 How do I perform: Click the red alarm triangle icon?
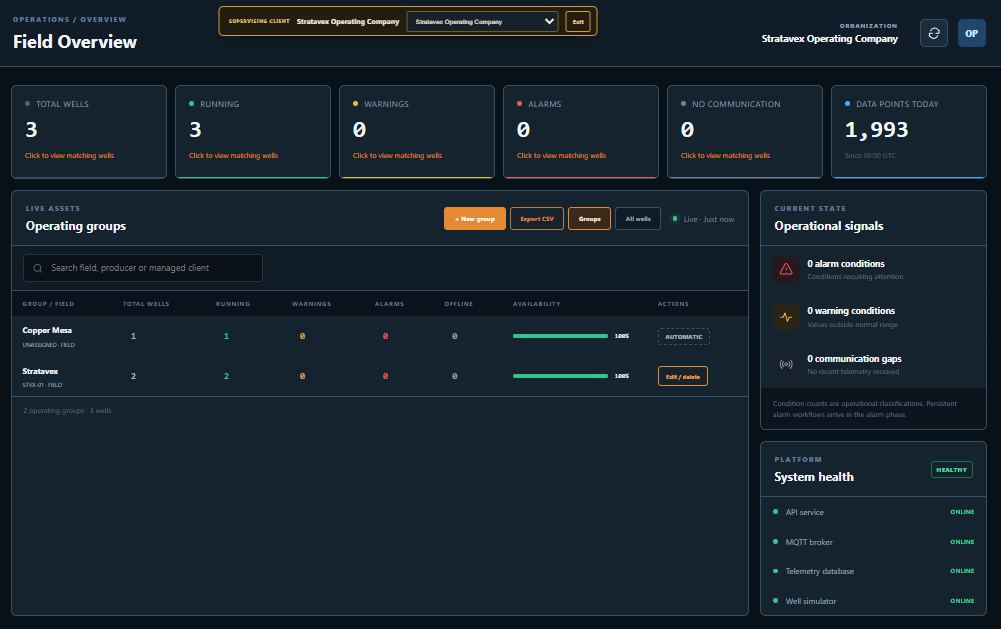[x=786, y=269]
